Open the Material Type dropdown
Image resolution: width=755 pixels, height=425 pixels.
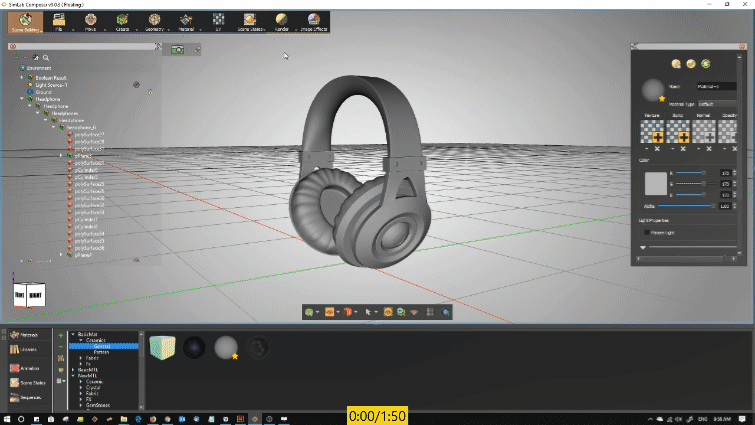pos(715,103)
